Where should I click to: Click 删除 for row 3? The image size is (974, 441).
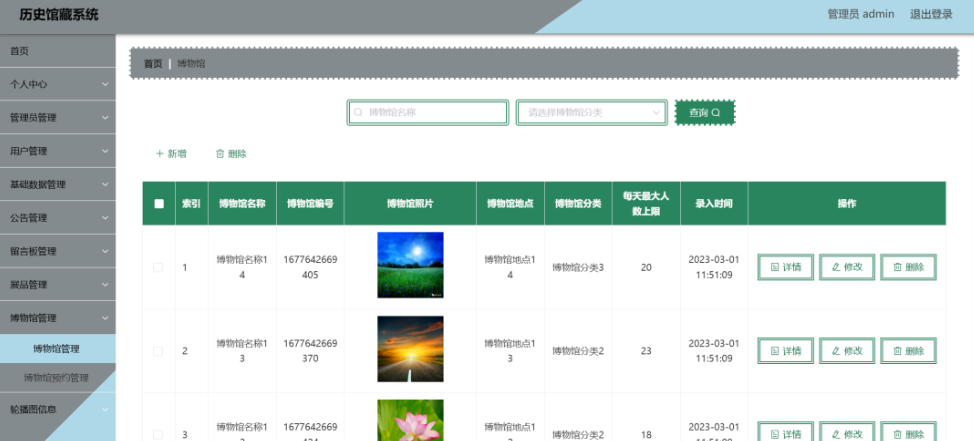point(908,434)
